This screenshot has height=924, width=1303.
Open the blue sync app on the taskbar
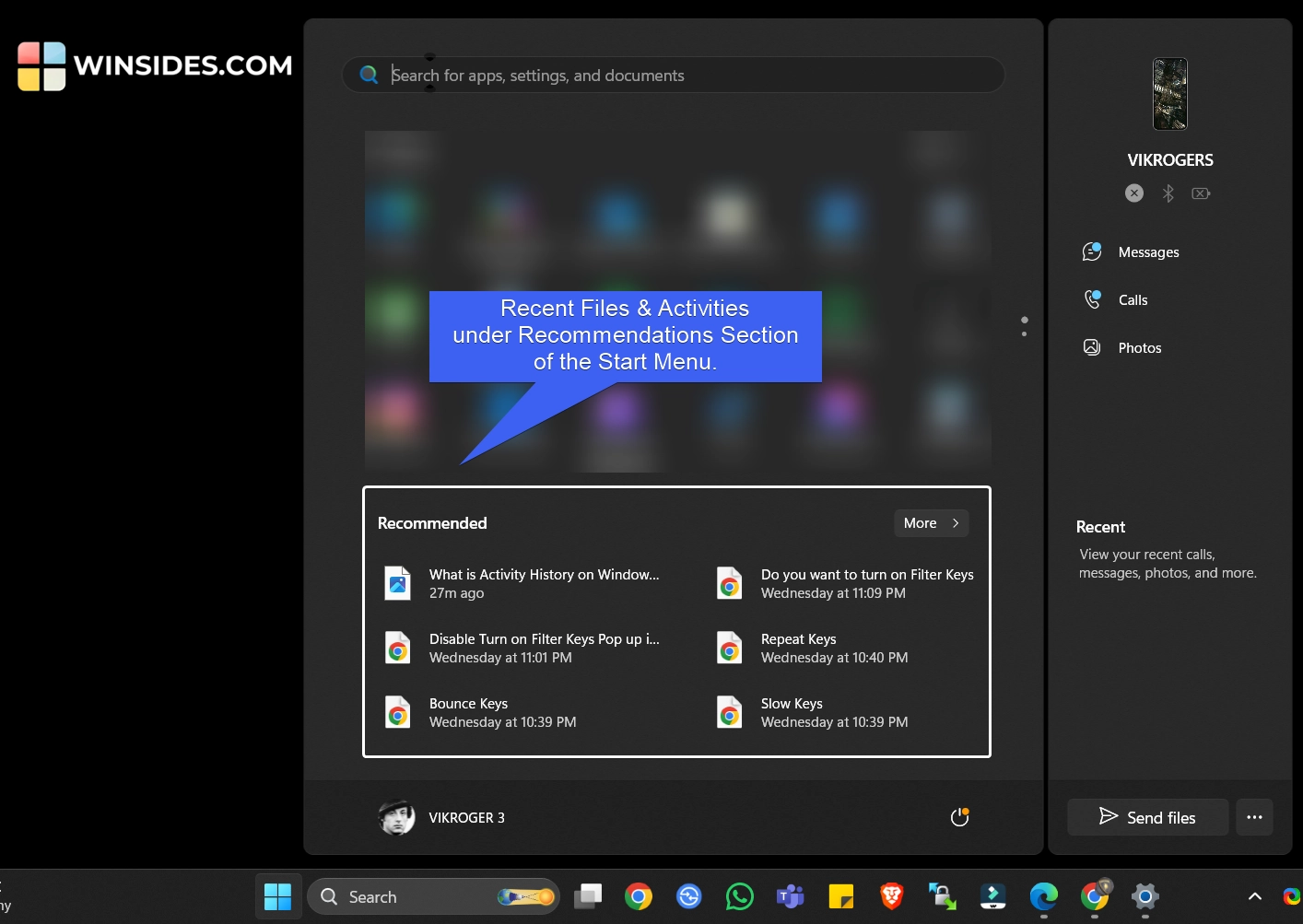click(689, 896)
